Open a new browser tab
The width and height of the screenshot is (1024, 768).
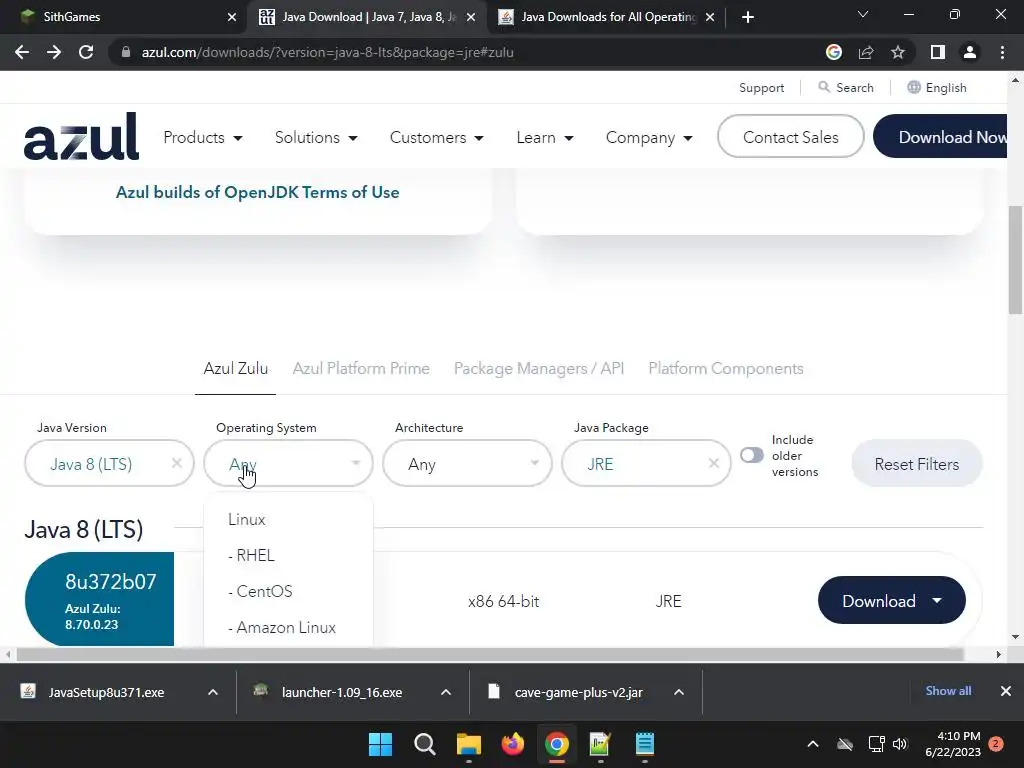click(748, 17)
